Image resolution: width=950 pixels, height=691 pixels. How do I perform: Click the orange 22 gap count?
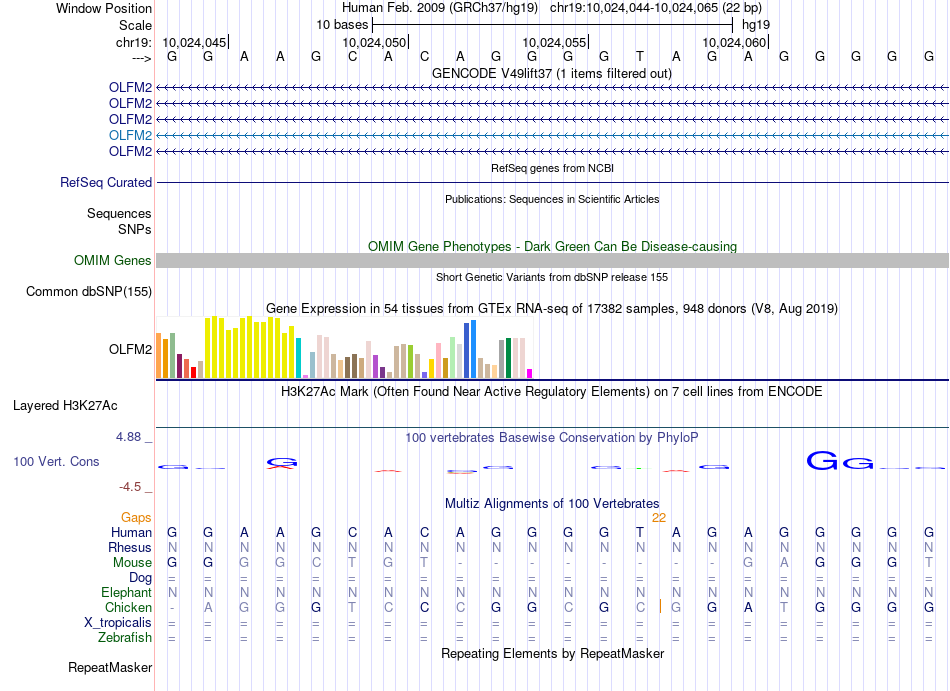coord(659,518)
